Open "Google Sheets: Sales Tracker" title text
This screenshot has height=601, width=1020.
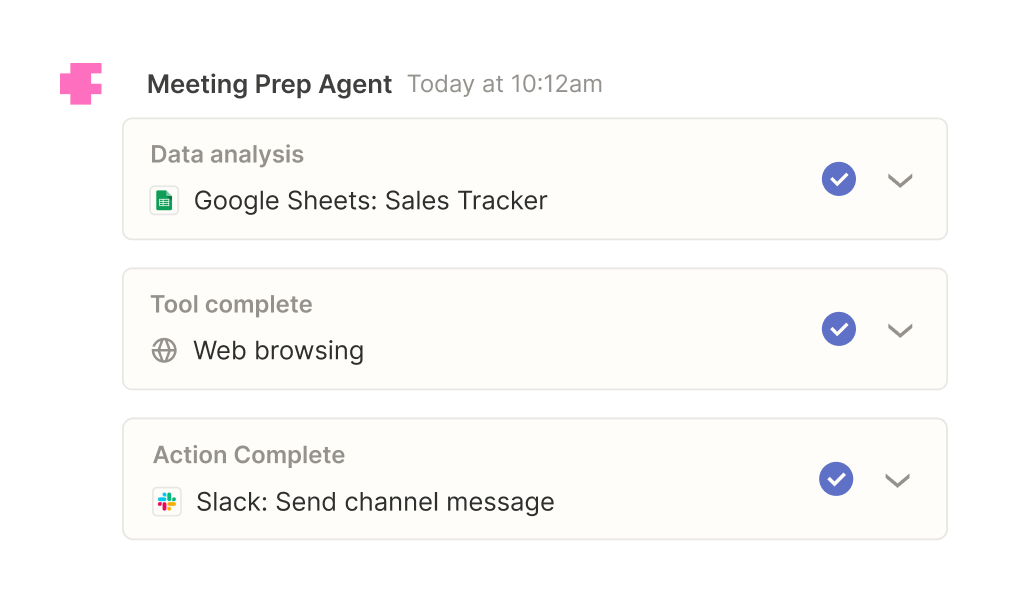click(x=370, y=201)
